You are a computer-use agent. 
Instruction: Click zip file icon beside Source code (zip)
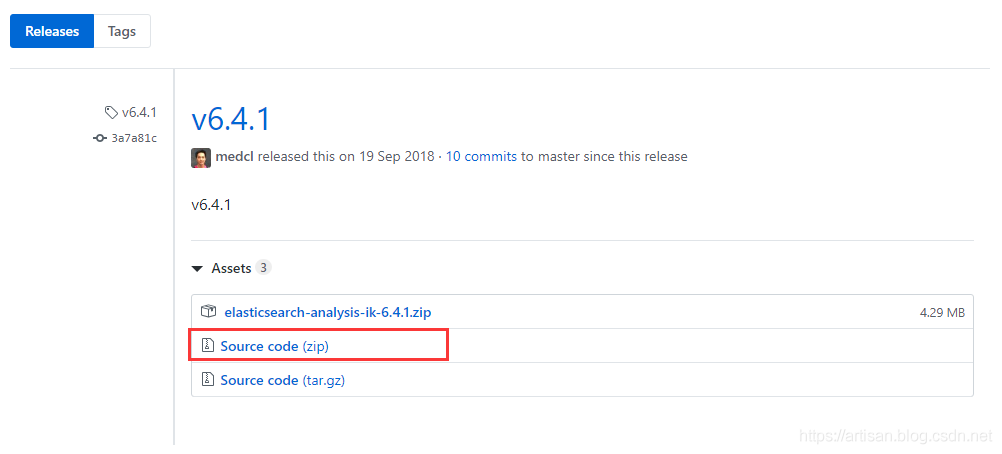pyautogui.click(x=208, y=346)
